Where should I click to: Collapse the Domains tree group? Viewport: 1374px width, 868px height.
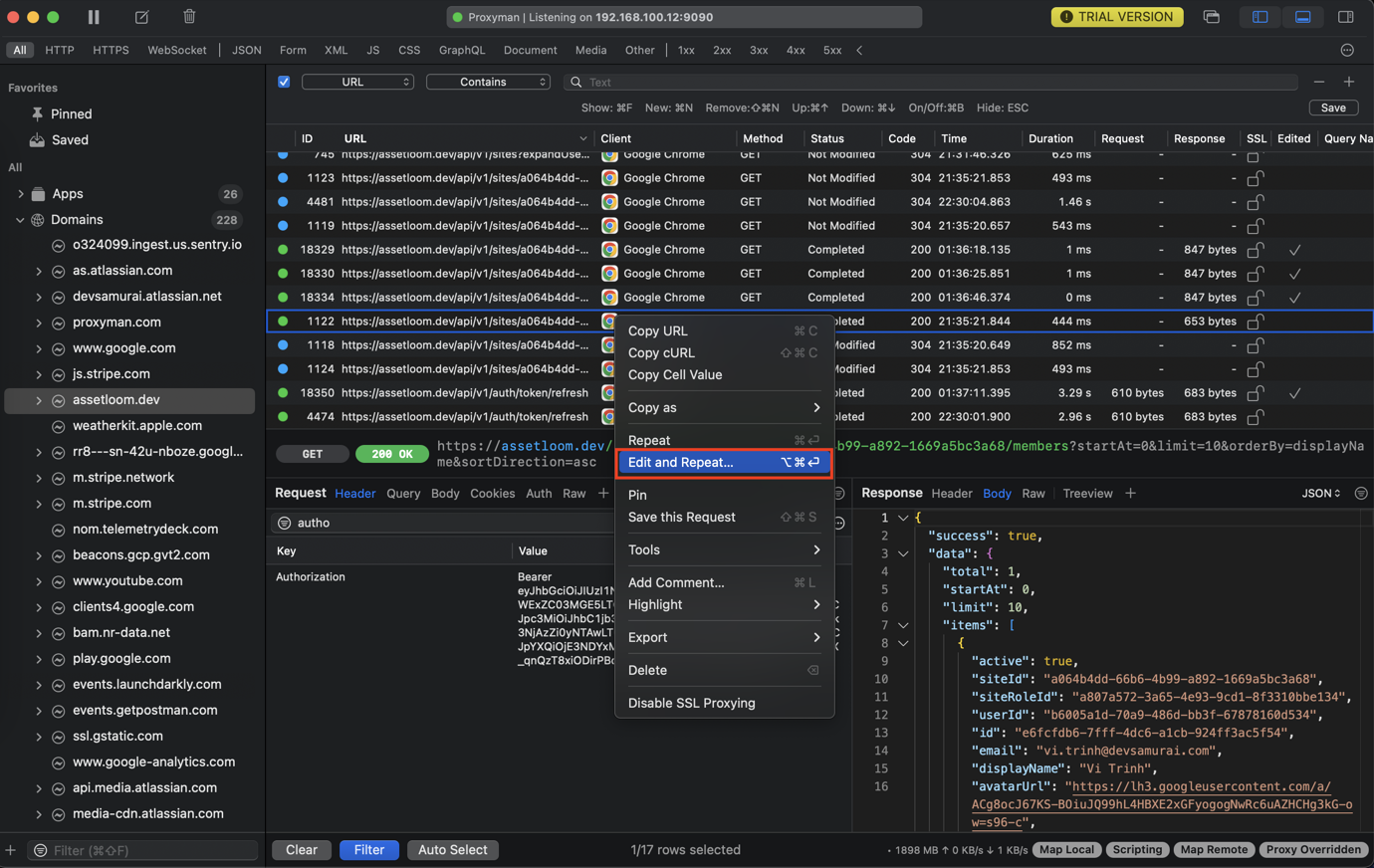point(21,220)
